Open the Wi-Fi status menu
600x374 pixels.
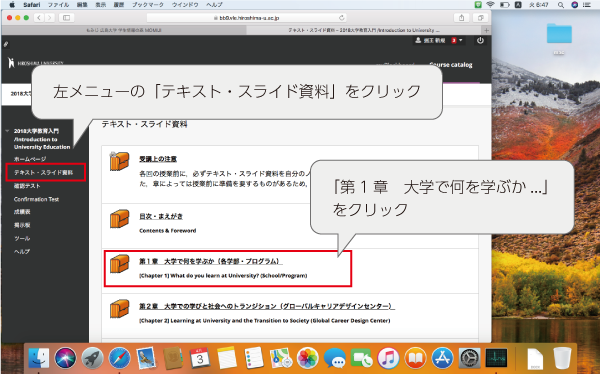[x=490, y=5]
